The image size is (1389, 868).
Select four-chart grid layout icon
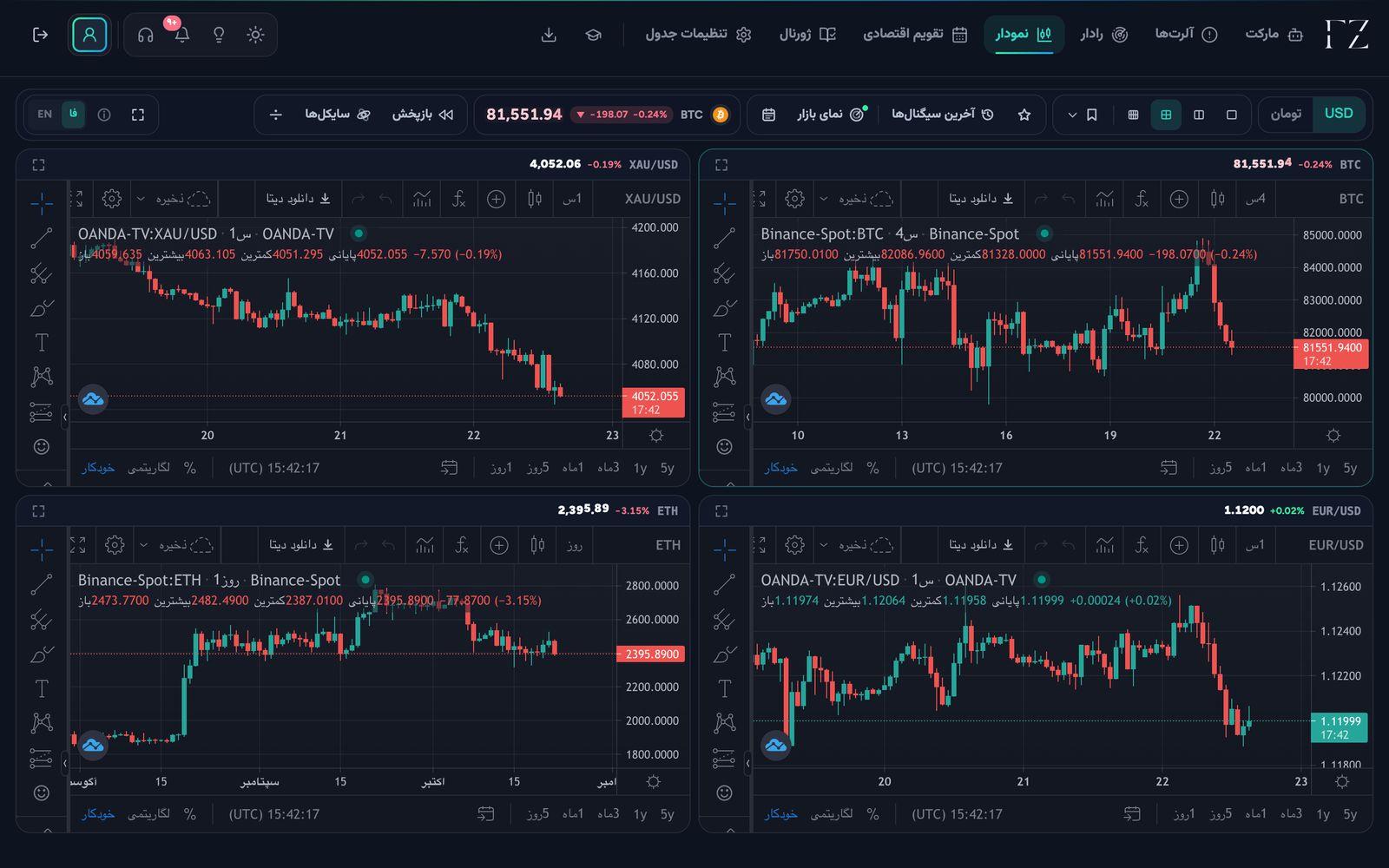[1166, 115]
